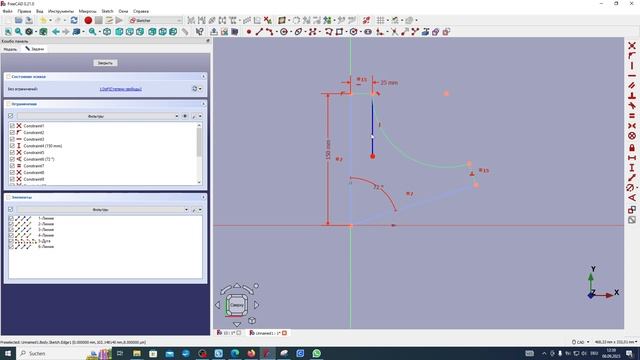Image resolution: width=640 pixels, height=360 pixels.
Task: Open the elements settings dropdown arrow
Action: pos(200,209)
